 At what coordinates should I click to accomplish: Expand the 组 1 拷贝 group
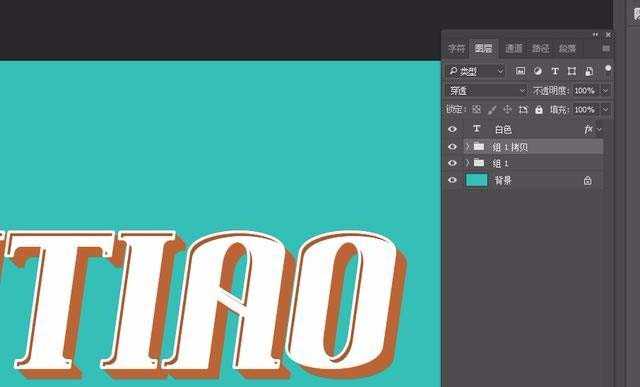point(468,146)
